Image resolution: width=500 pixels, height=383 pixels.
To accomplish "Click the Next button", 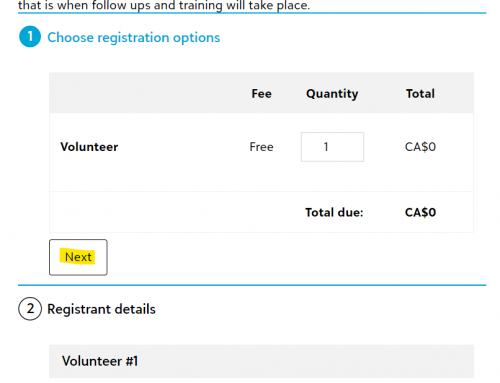I will pyautogui.click(x=78, y=257).
